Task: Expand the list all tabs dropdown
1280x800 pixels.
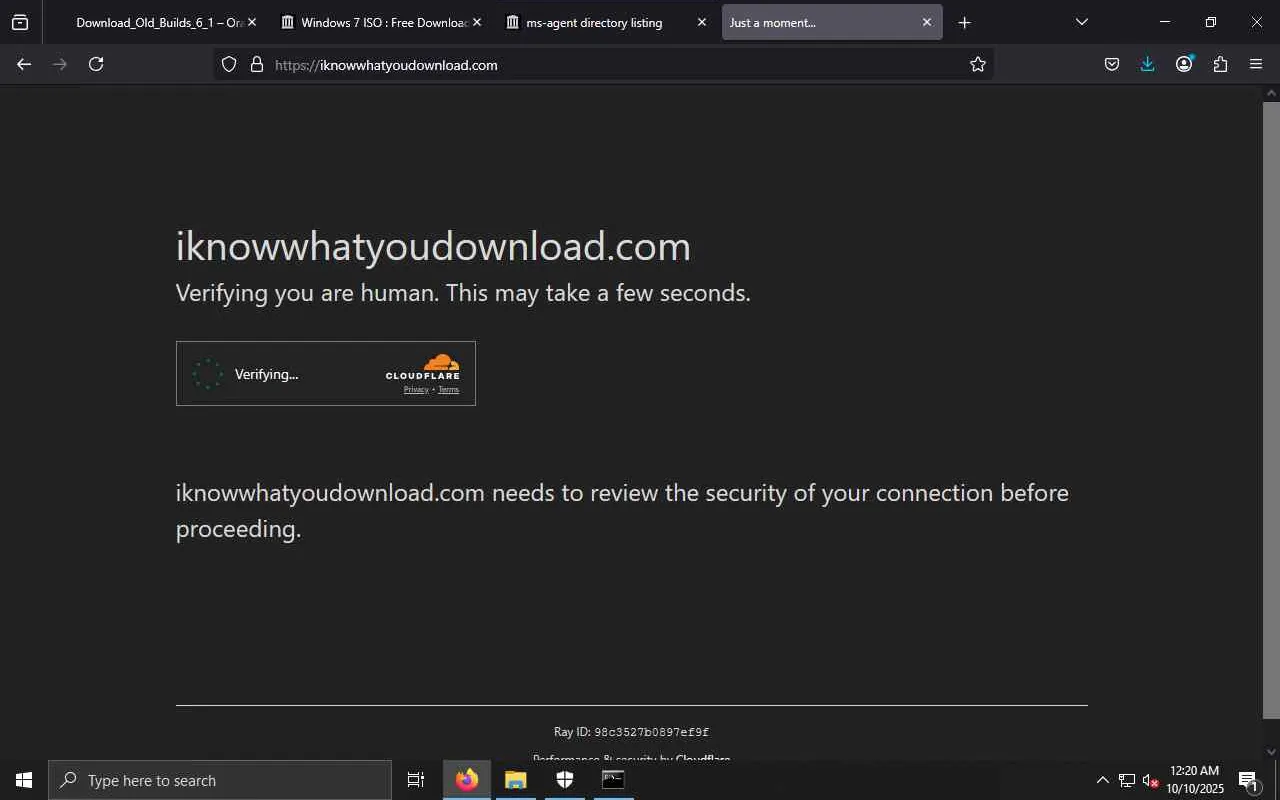Action: pos(1081,22)
